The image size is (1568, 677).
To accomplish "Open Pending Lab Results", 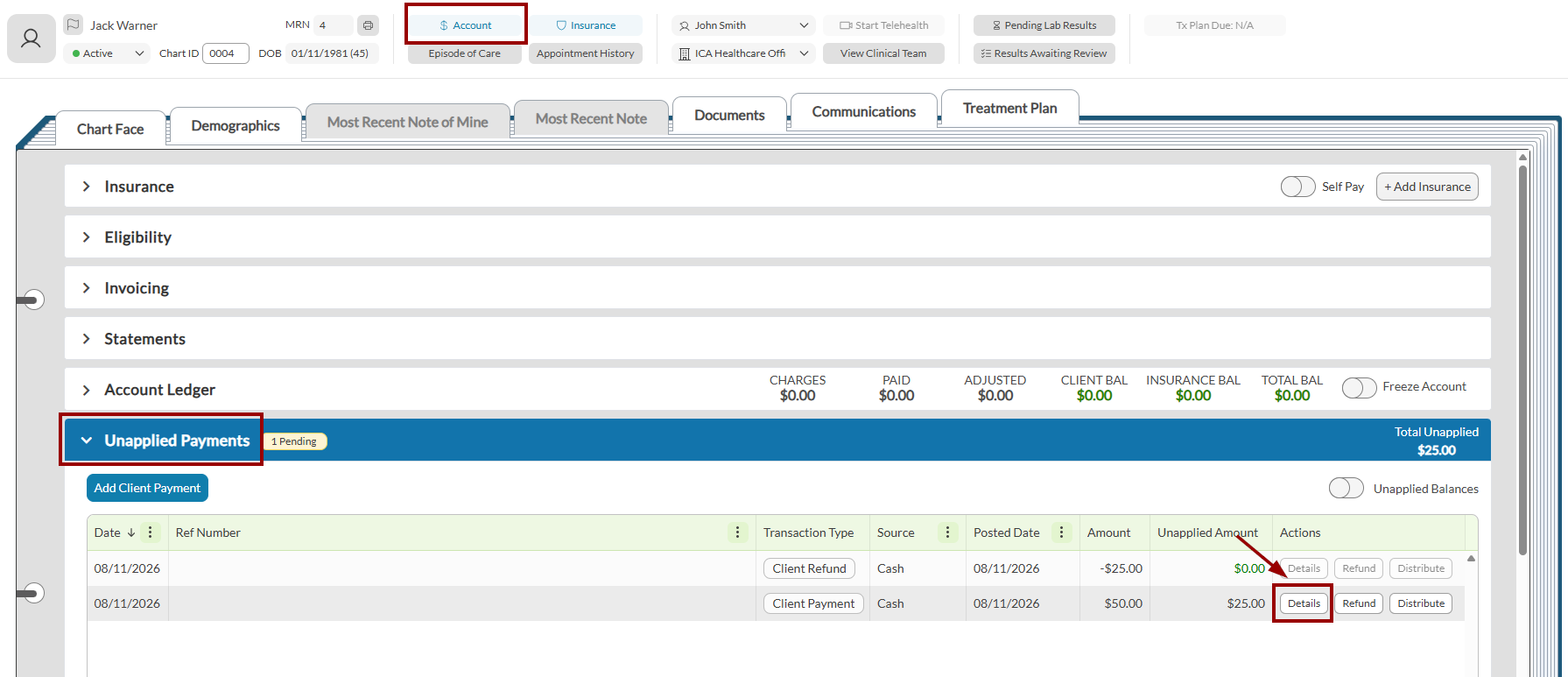I will (x=1044, y=25).
